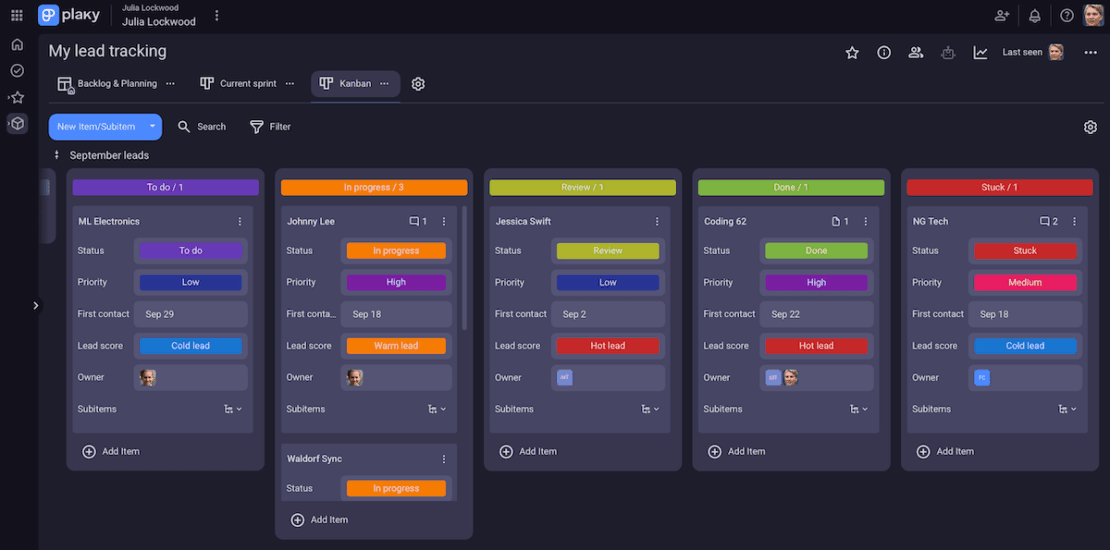Click the Last seen avatar

coord(1056,52)
